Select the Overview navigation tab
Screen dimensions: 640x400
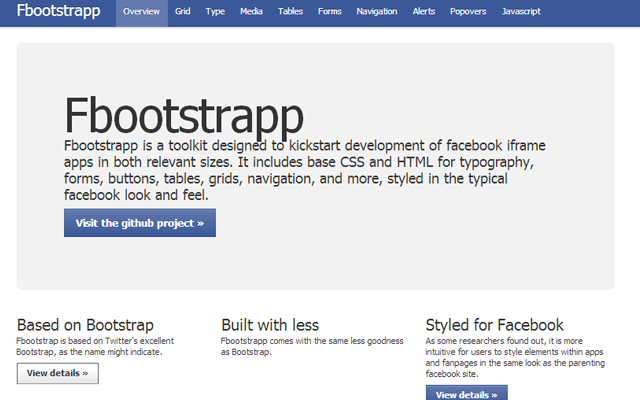click(x=141, y=13)
